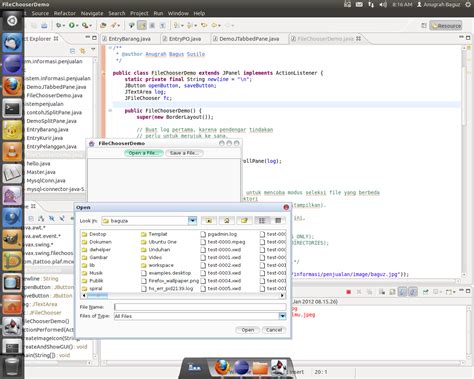Open Terminal from the Ubuntu launcher

[x=12, y=108]
